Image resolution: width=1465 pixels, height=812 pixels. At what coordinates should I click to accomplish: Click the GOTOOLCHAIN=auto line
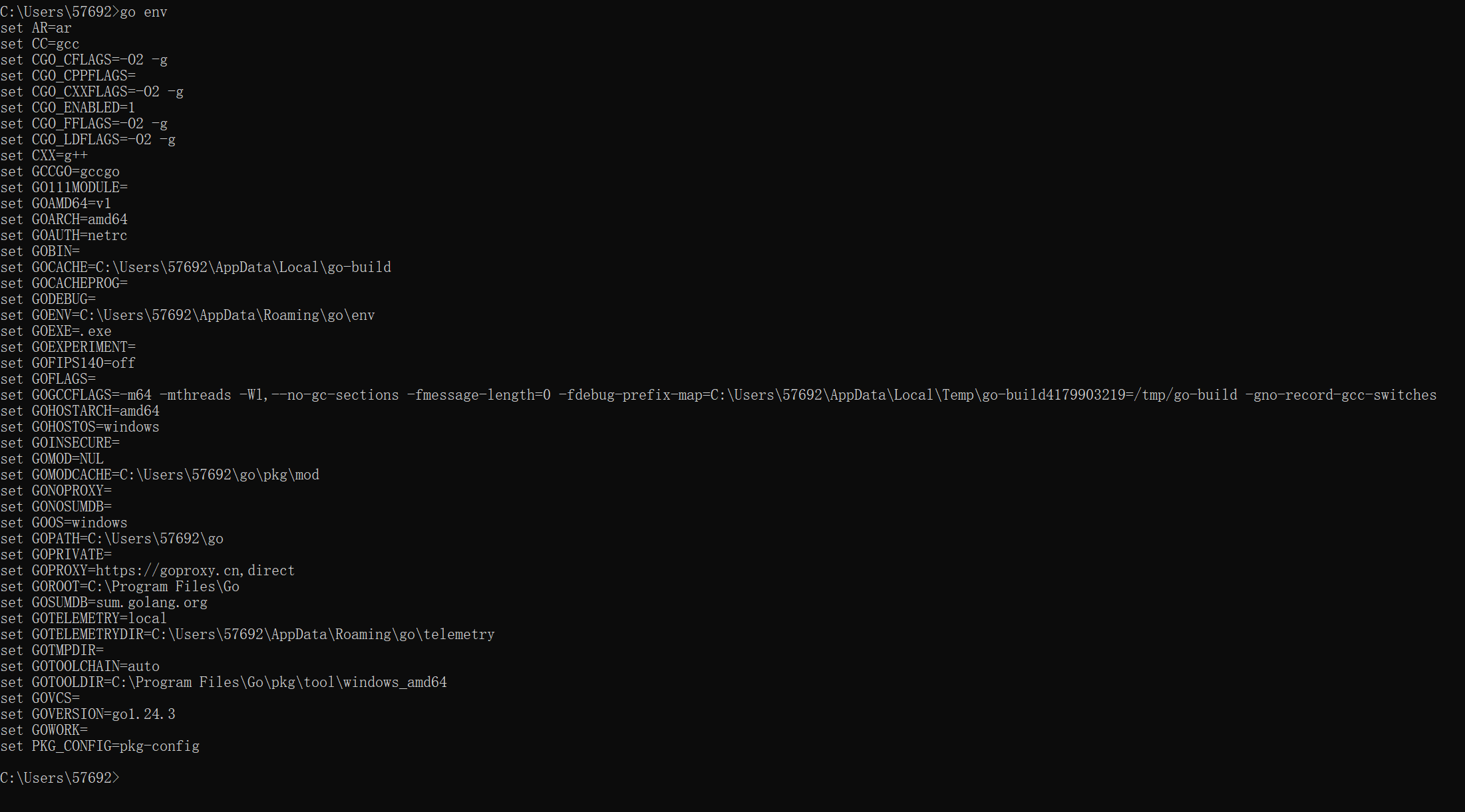(80, 666)
